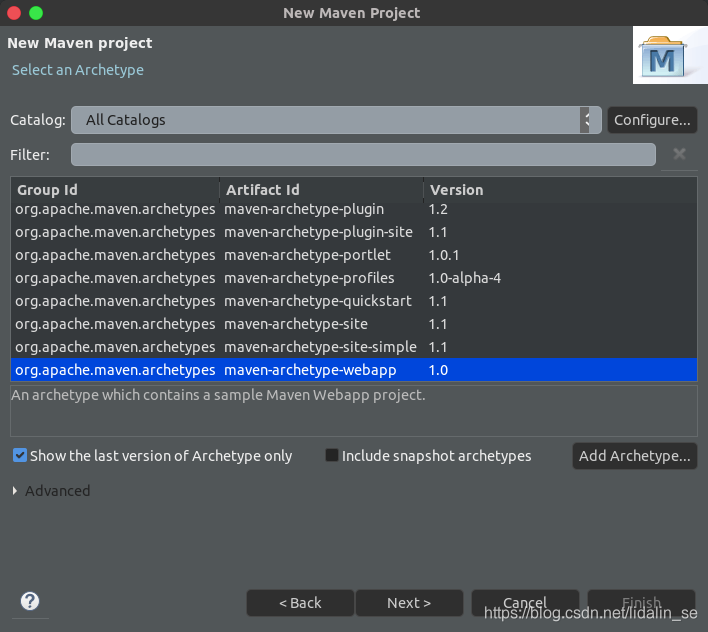Image resolution: width=708 pixels, height=632 pixels.
Task: Click the Add Archetype... button
Action: [634, 456]
